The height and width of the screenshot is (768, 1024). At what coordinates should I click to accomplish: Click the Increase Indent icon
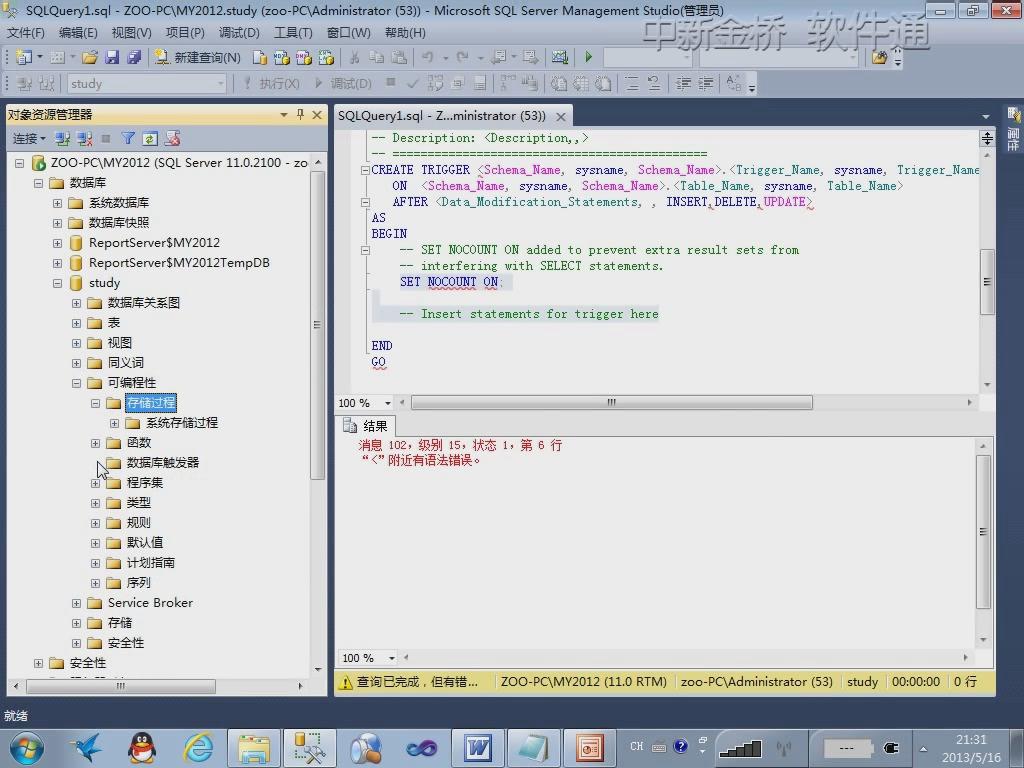click(705, 83)
